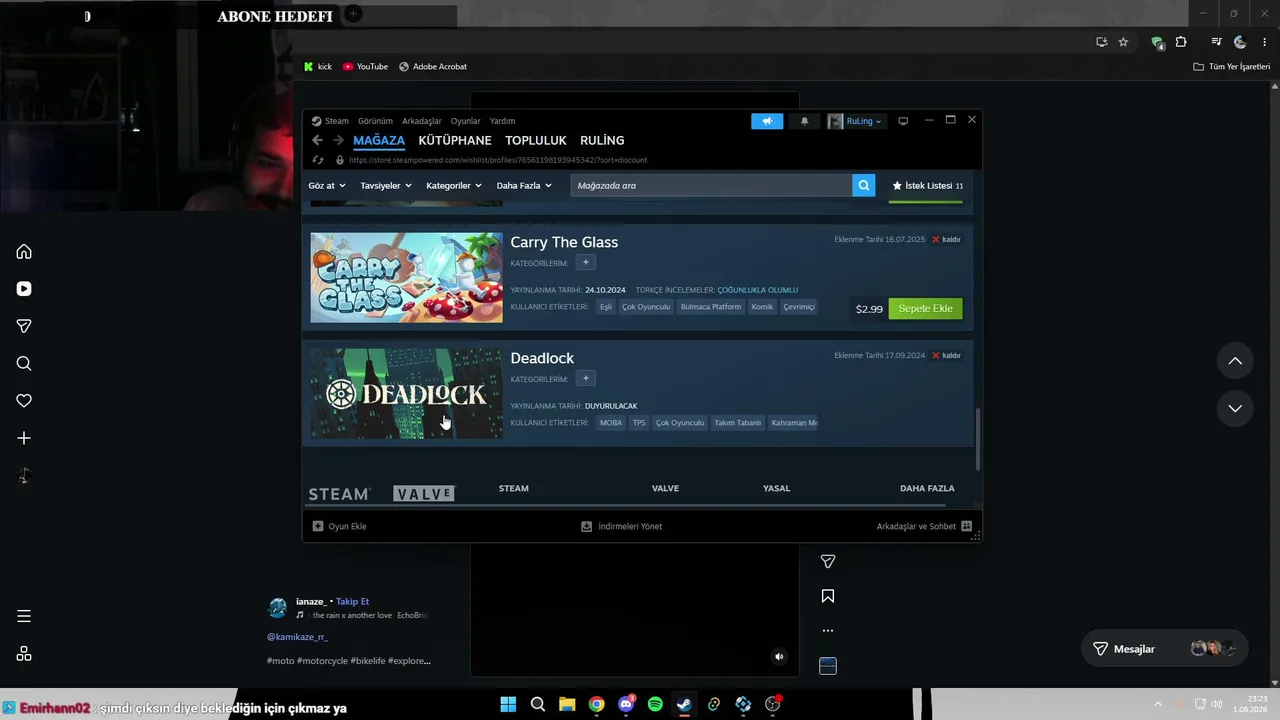Viewport: 1280px width, 720px height.
Task: Open Chrome's three-dot menu
Action: [x=1264, y=42]
